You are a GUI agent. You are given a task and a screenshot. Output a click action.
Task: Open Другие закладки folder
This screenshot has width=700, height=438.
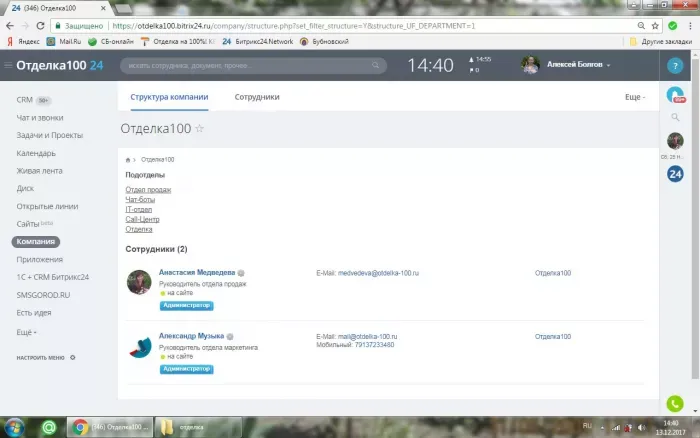pos(660,42)
